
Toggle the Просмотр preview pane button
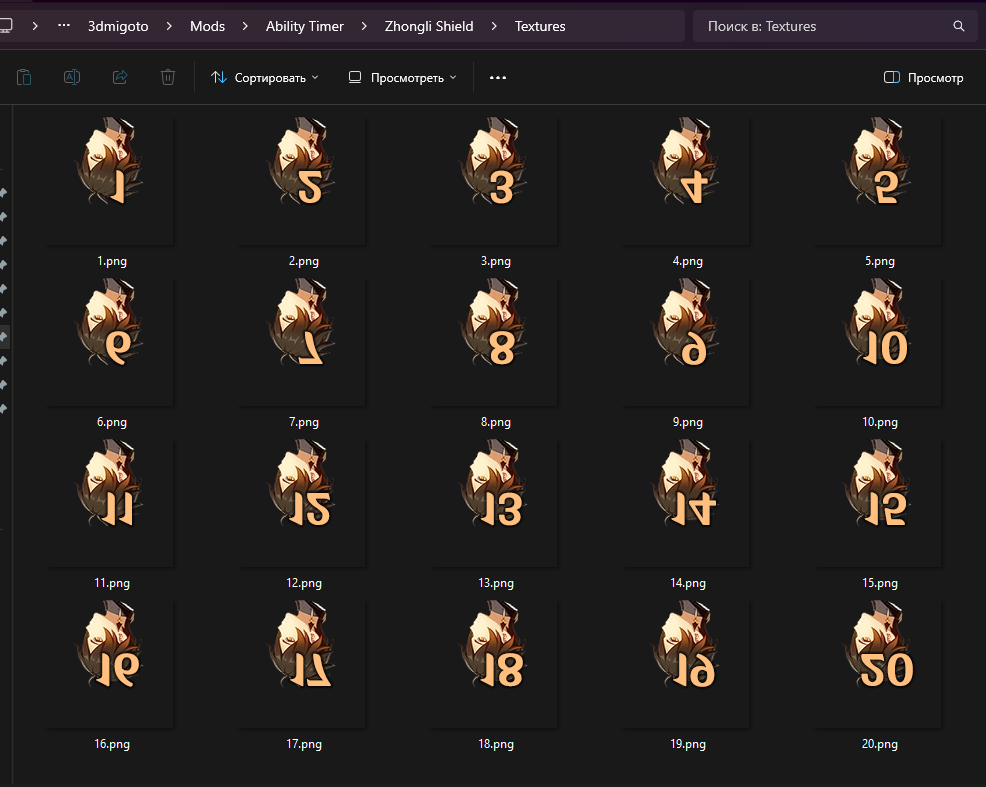(x=924, y=77)
